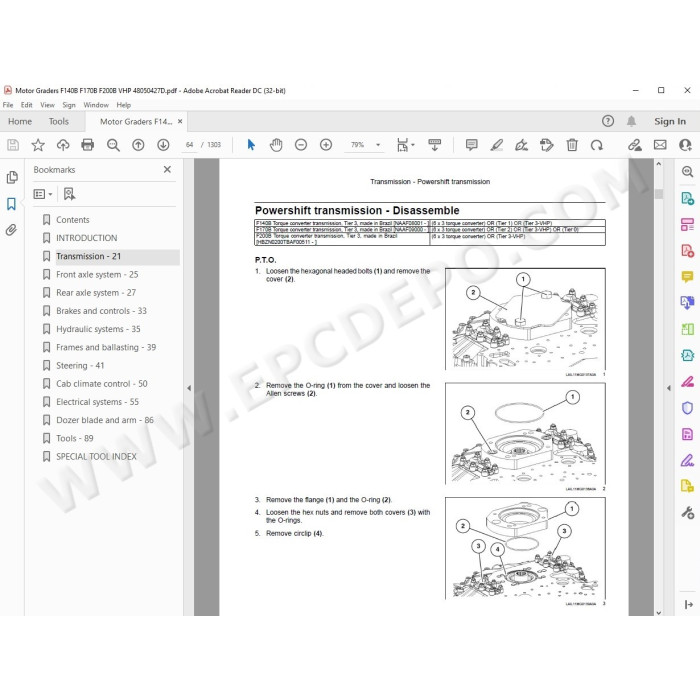Collapse left navigation pane arrow

(189, 388)
